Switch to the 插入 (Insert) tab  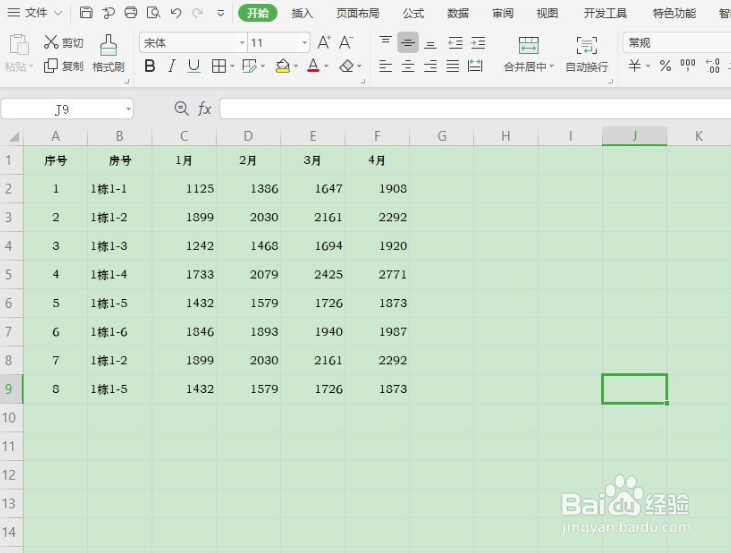[x=302, y=13]
